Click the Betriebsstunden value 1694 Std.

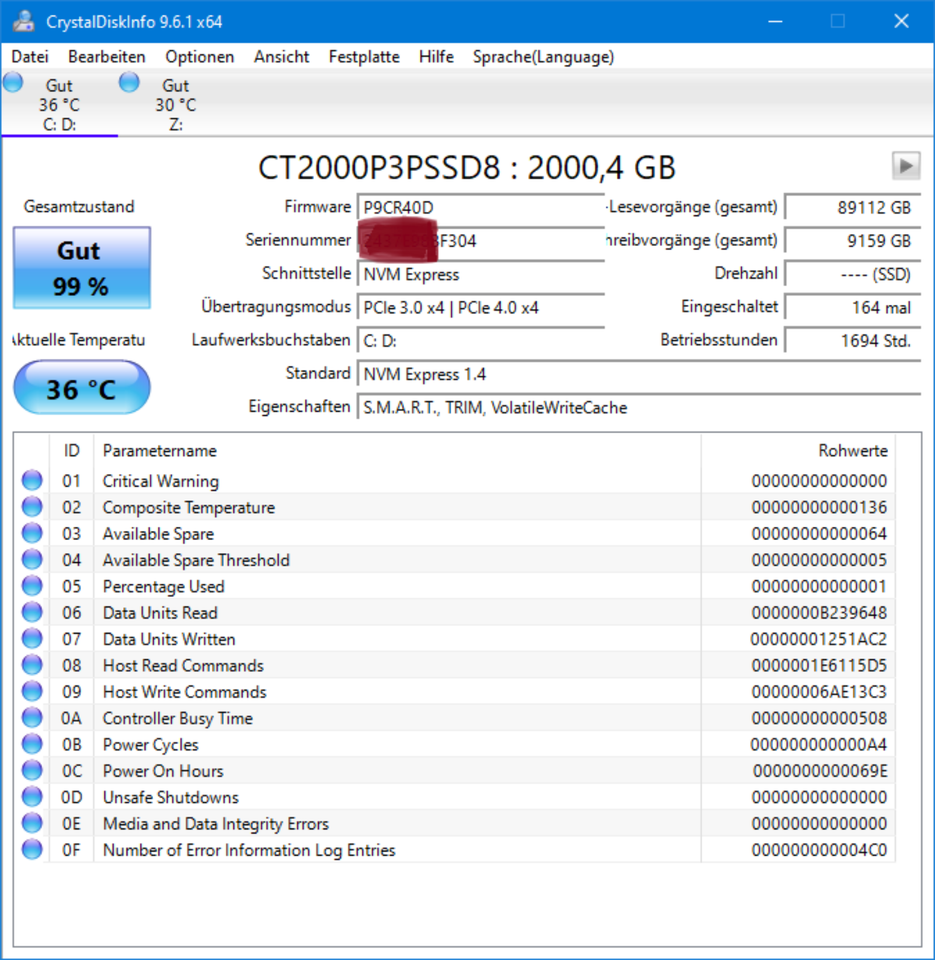click(853, 340)
